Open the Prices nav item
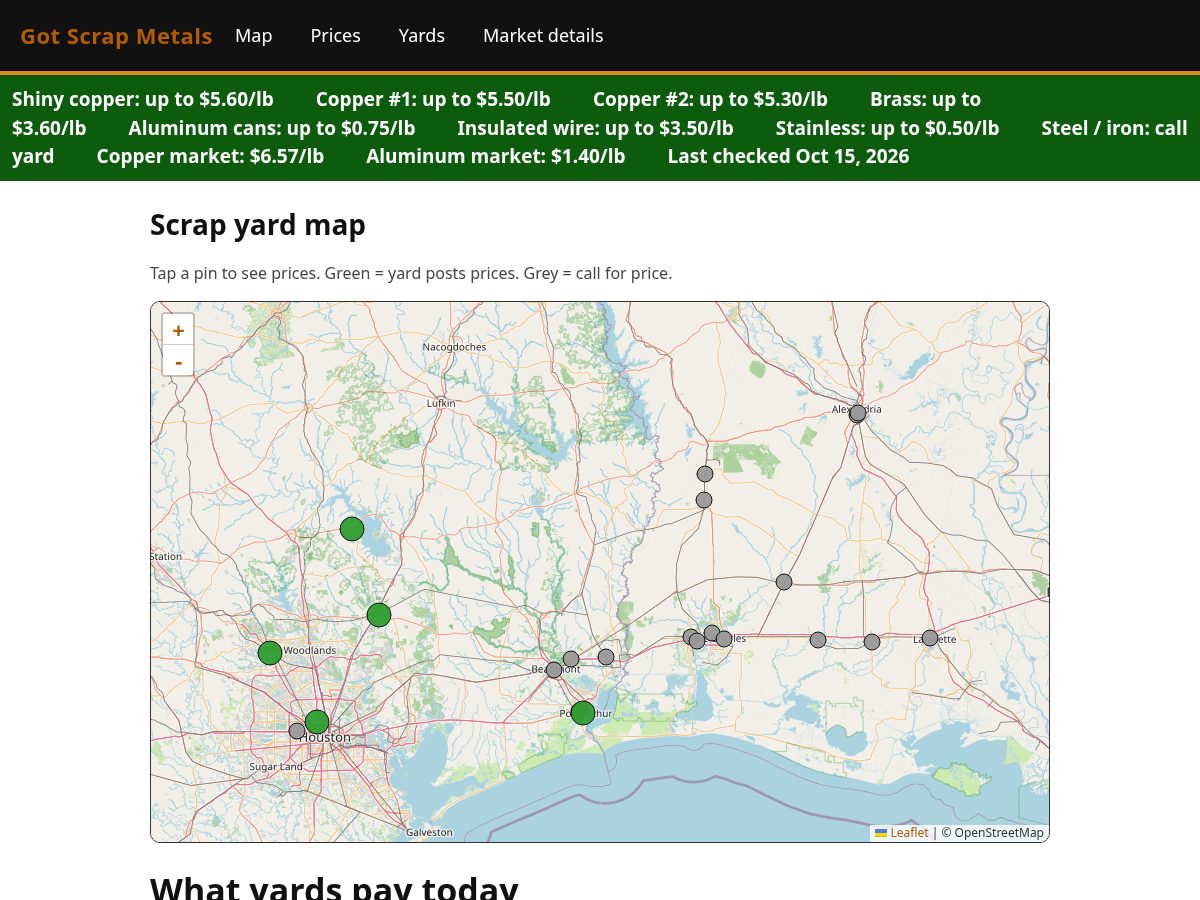 [336, 36]
